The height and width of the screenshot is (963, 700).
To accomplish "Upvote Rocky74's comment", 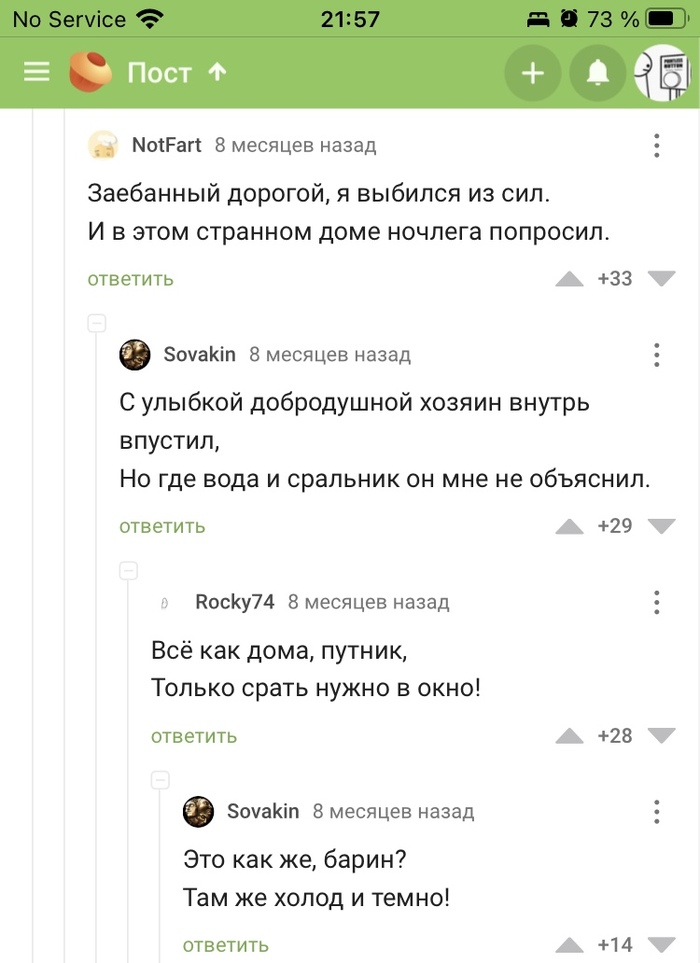I will 570,736.
